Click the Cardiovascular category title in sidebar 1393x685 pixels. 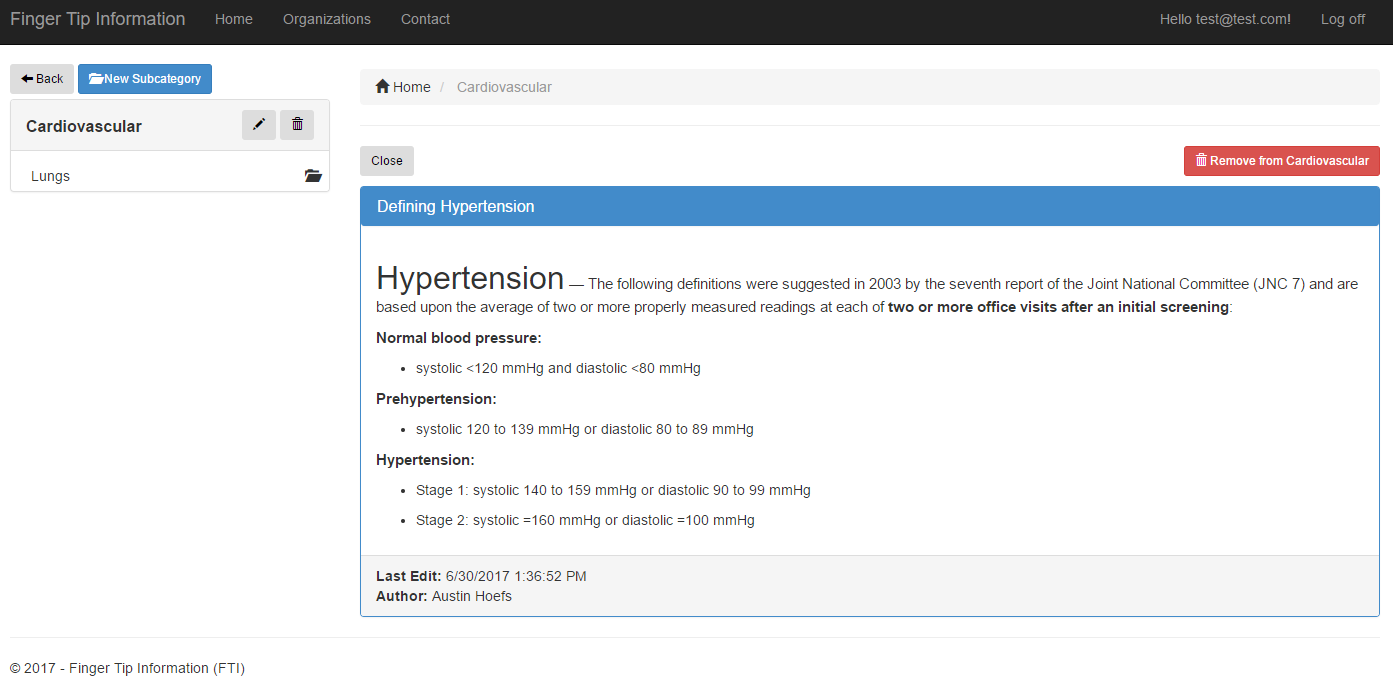pos(84,126)
